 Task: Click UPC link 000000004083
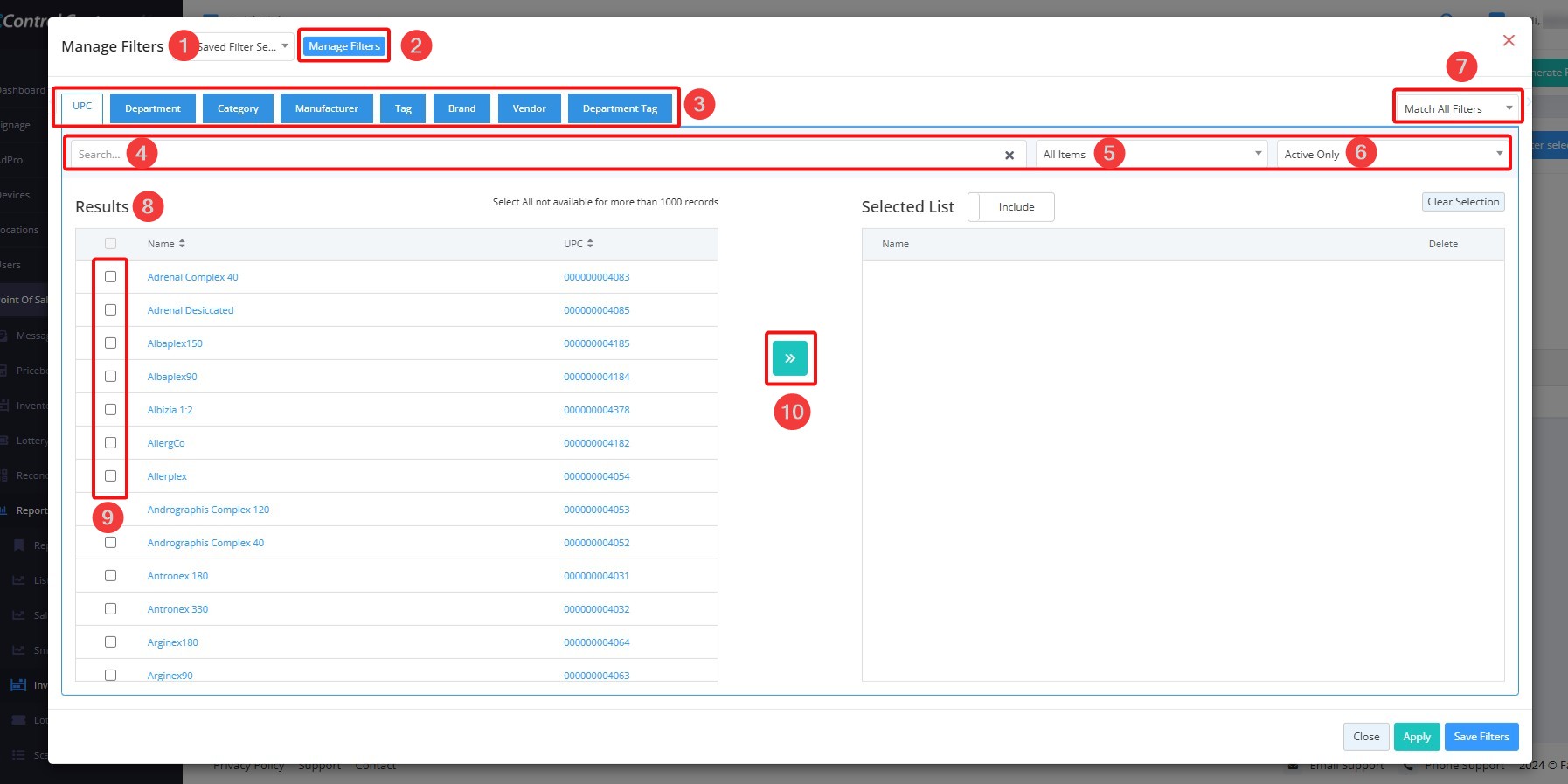(597, 277)
